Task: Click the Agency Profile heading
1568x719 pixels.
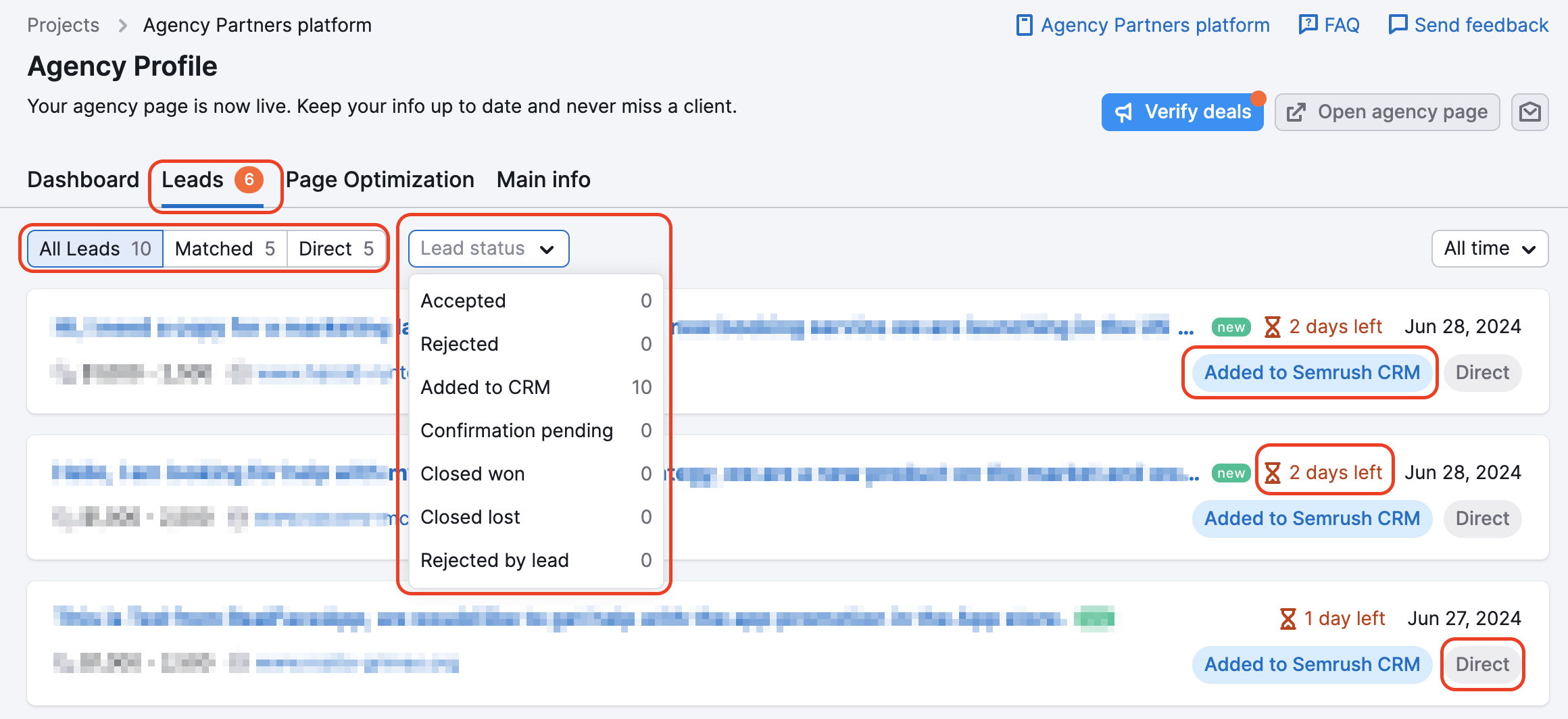Action: click(122, 66)
